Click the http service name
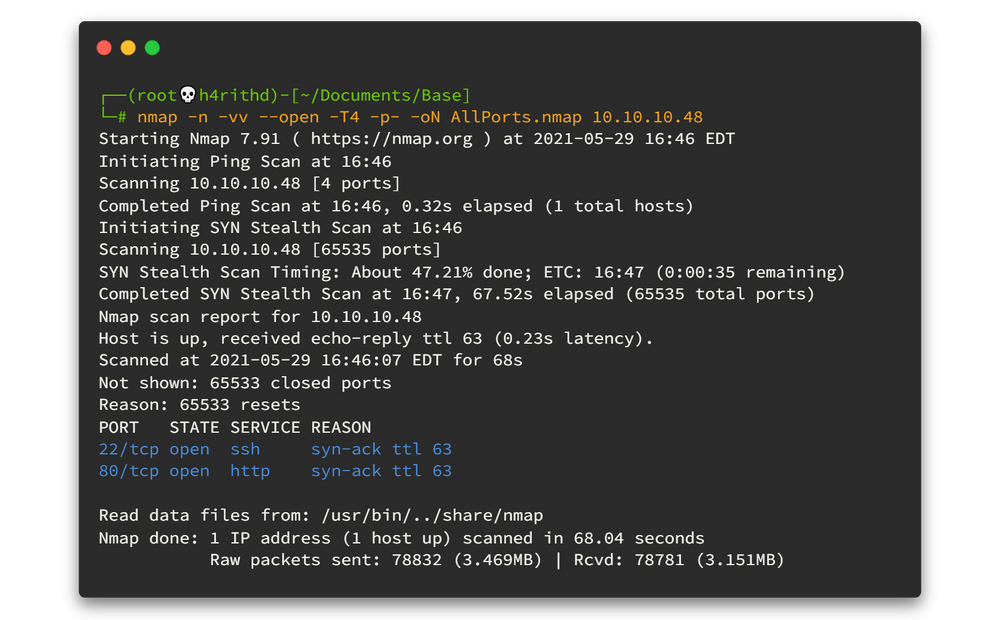The image size is (1000, 620). click(250, 471)
